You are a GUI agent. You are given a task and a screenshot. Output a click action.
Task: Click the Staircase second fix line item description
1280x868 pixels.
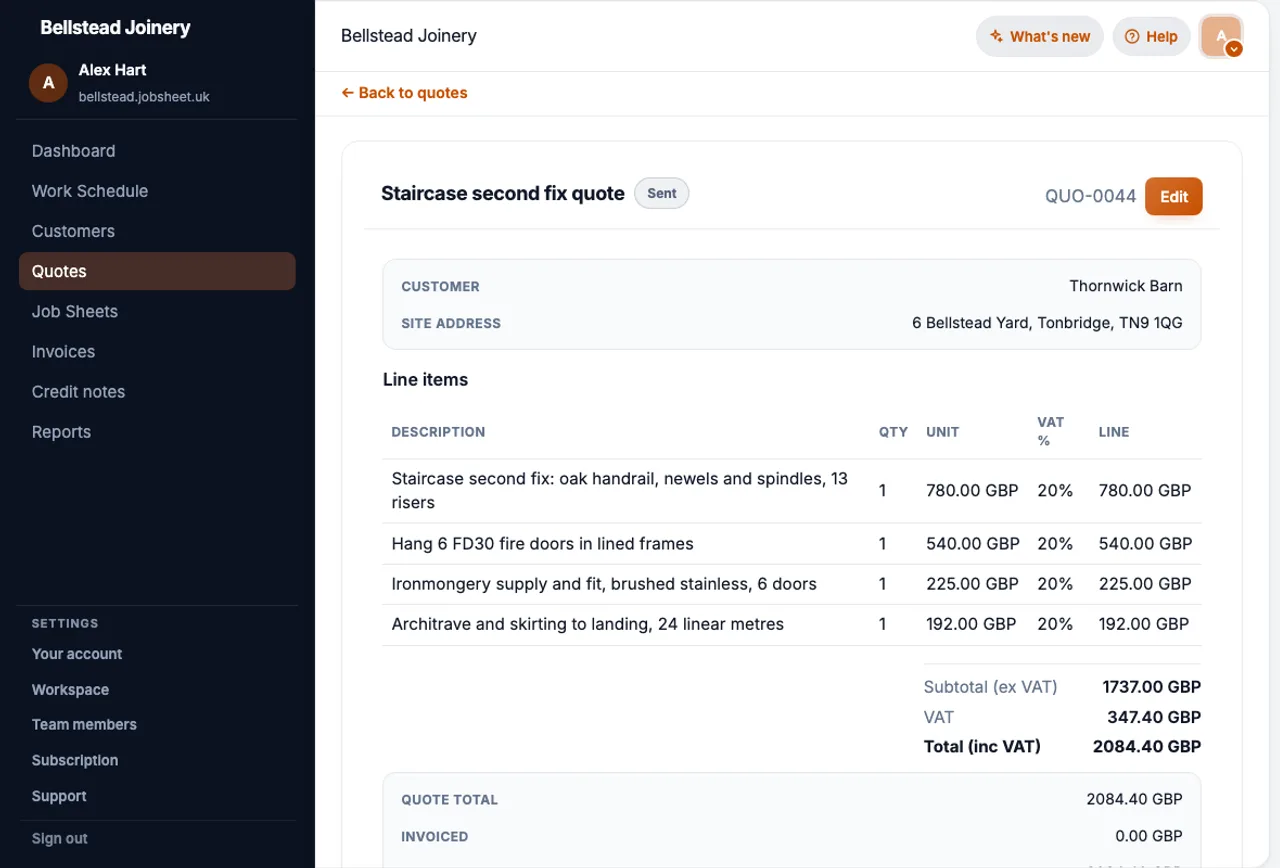[x=620, y=491]
